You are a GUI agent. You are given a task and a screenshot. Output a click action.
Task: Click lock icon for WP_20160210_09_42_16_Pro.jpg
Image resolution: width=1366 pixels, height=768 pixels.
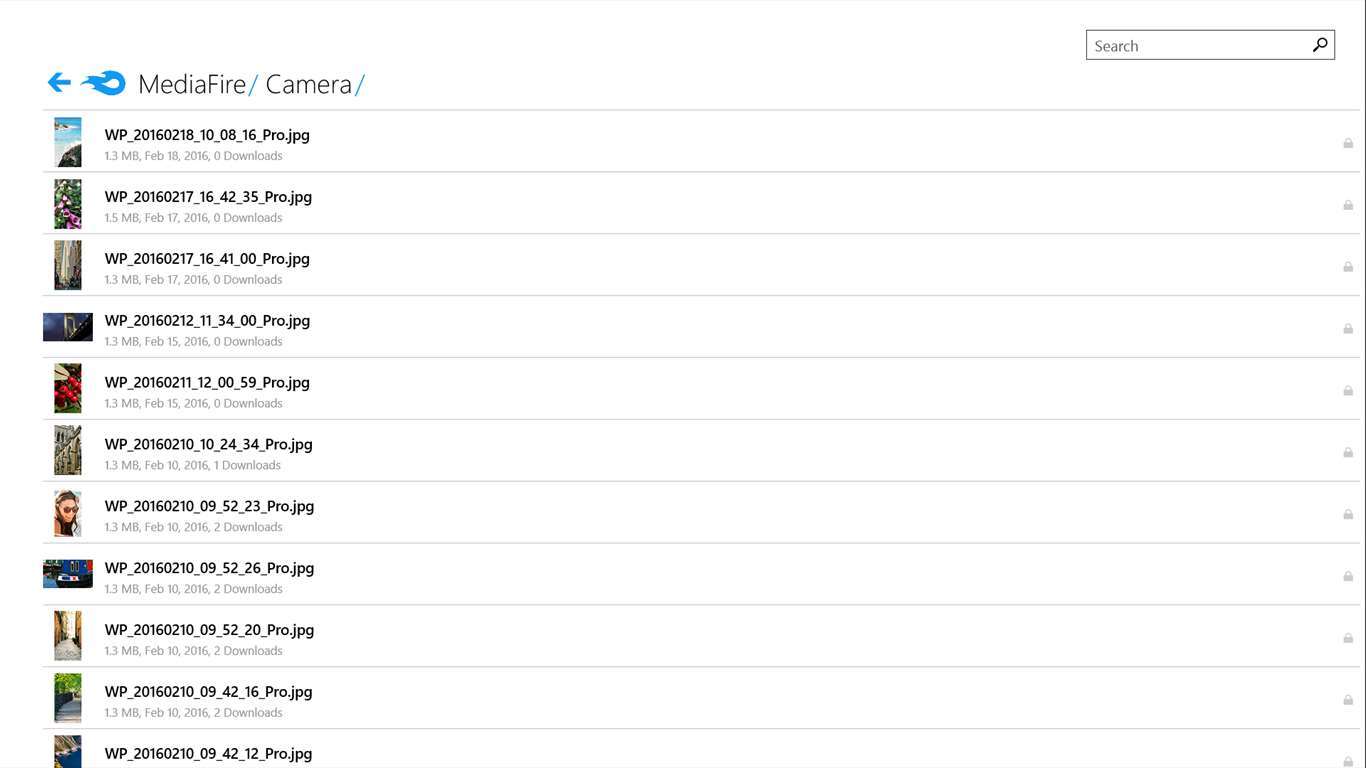(x=1348, y=700)
